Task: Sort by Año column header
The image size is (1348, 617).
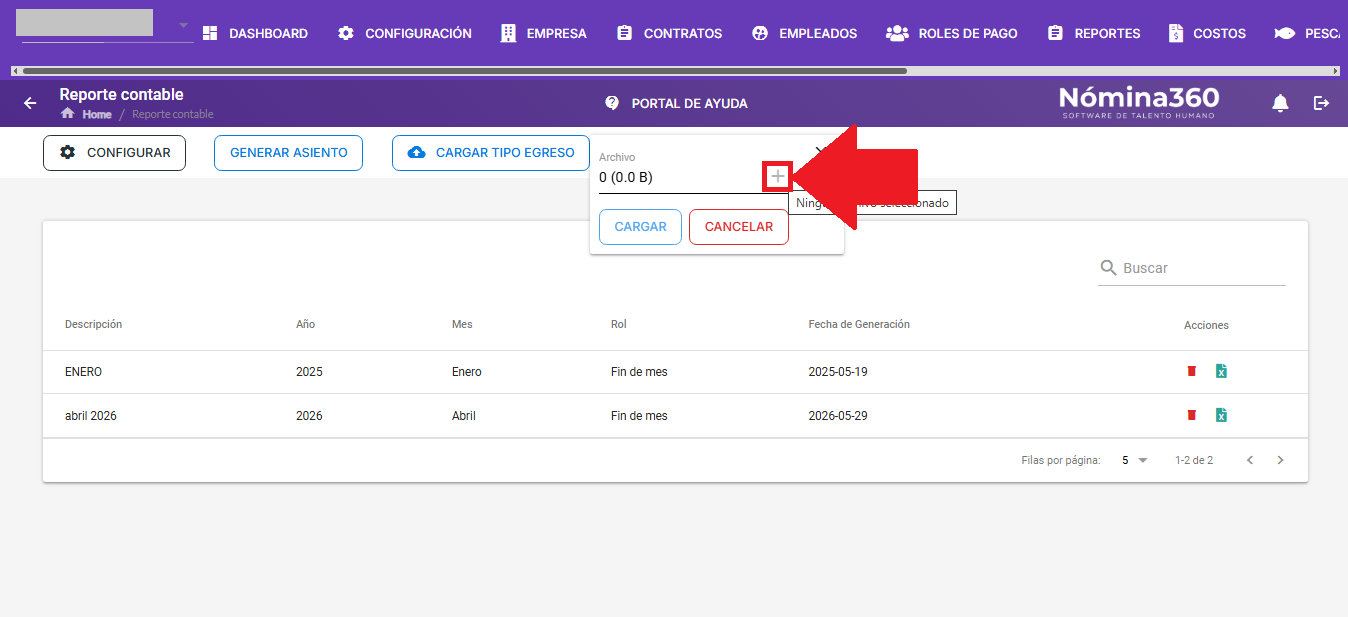Action: [305, 324]
